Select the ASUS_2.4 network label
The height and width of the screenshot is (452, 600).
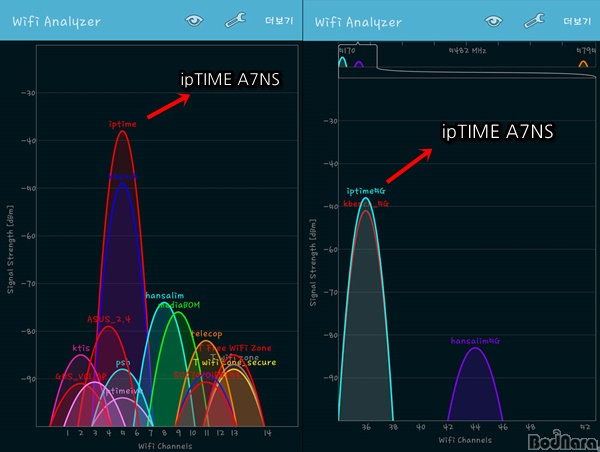109,319
